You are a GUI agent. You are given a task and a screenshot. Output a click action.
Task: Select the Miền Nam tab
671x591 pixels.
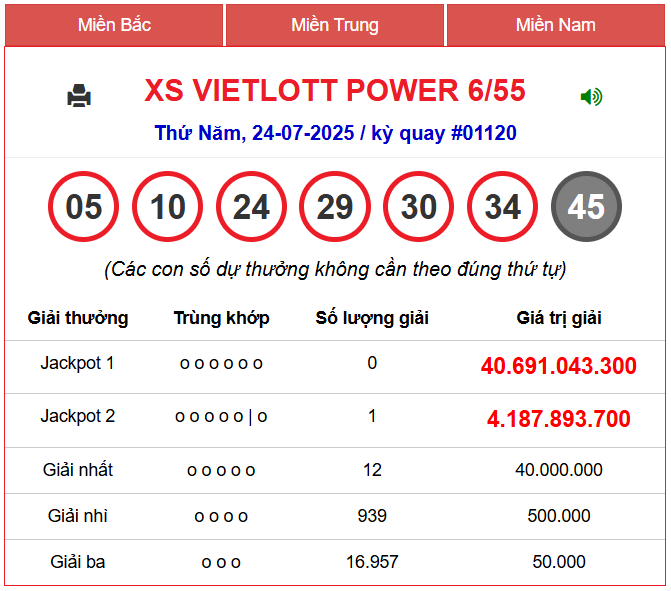pos(555,25)
